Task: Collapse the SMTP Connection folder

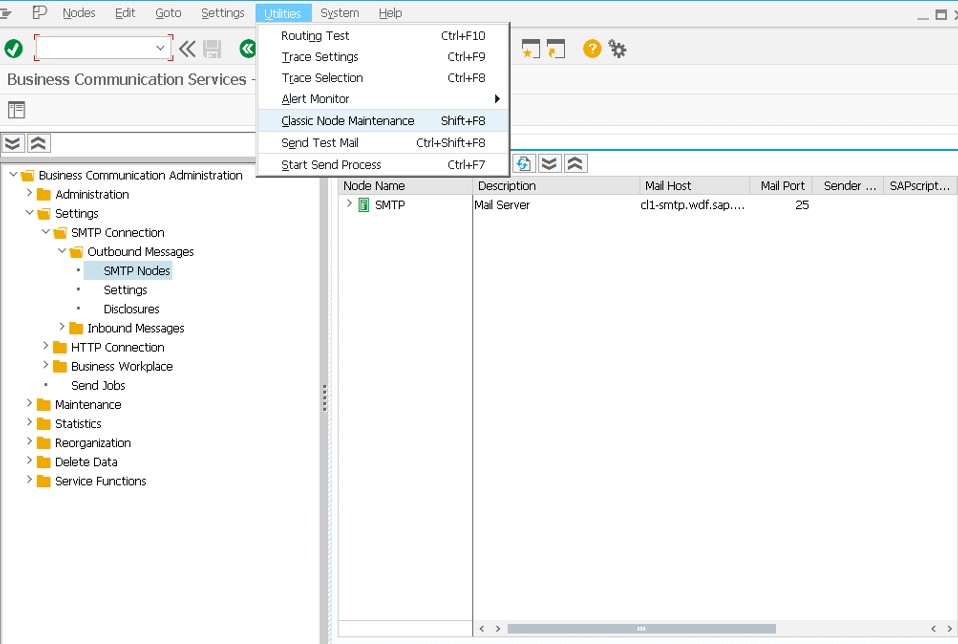Action: (45, 232)
